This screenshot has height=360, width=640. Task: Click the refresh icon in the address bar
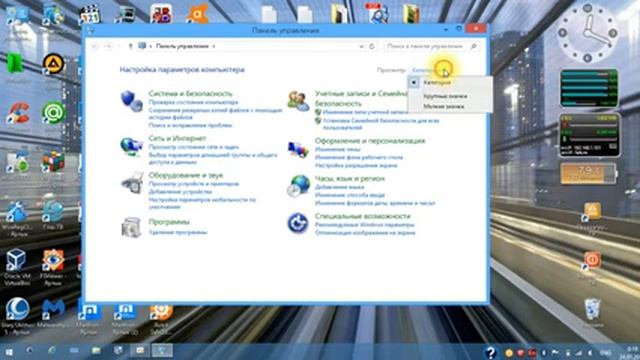[372, 47]
